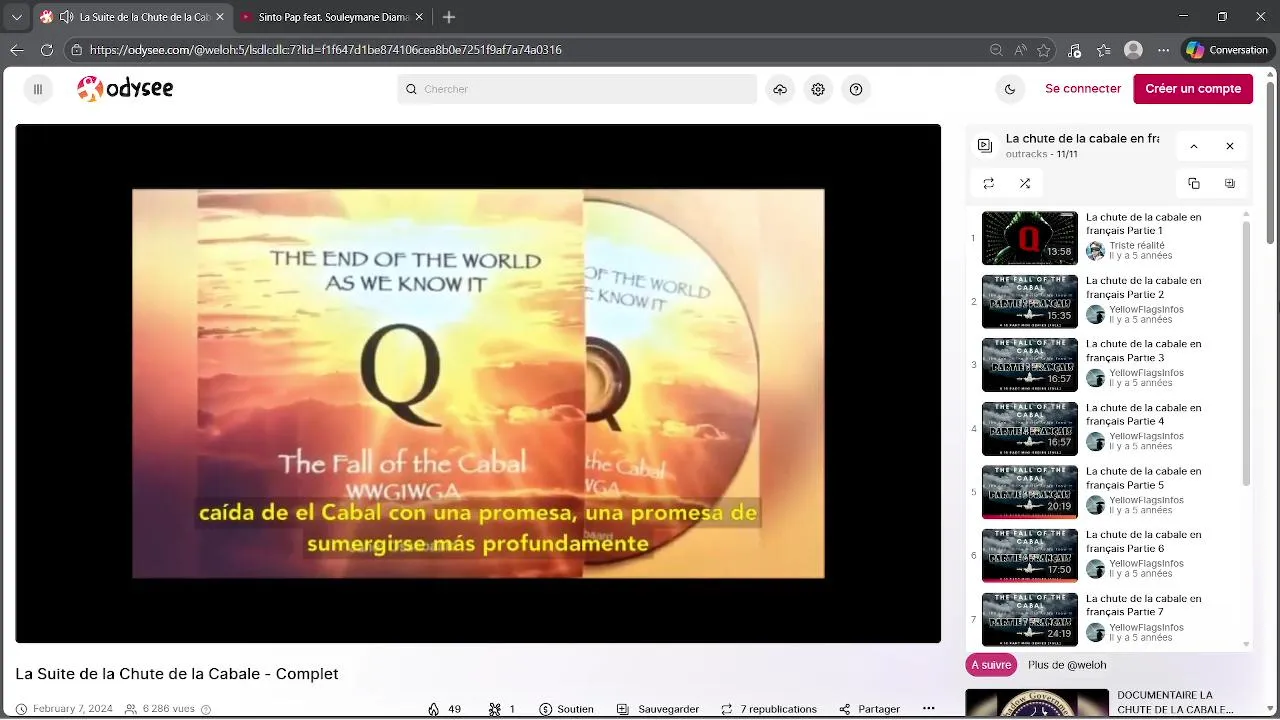Open the browser profile avatar
Screen dimensions: 1280x720
(1133, 49)
